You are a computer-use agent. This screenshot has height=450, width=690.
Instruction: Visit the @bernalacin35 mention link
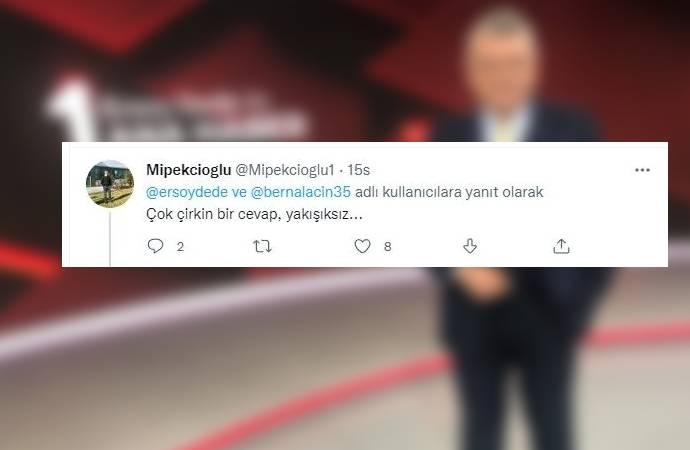(301, 192)
